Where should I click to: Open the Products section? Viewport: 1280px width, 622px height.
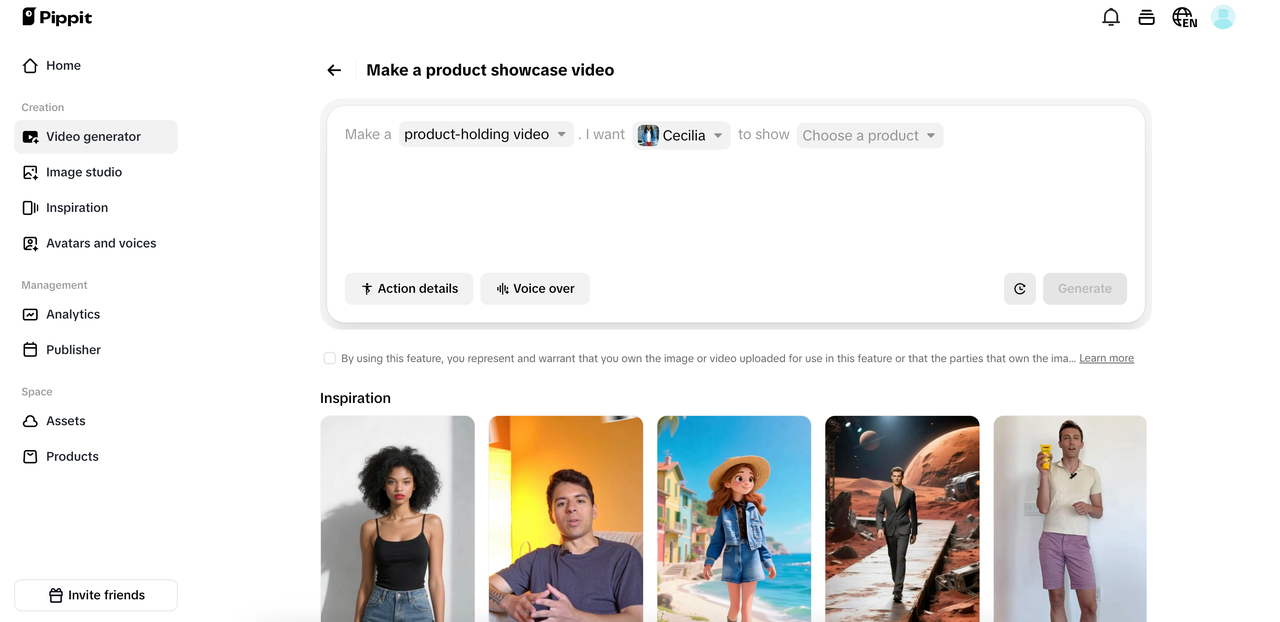(72, 456)
